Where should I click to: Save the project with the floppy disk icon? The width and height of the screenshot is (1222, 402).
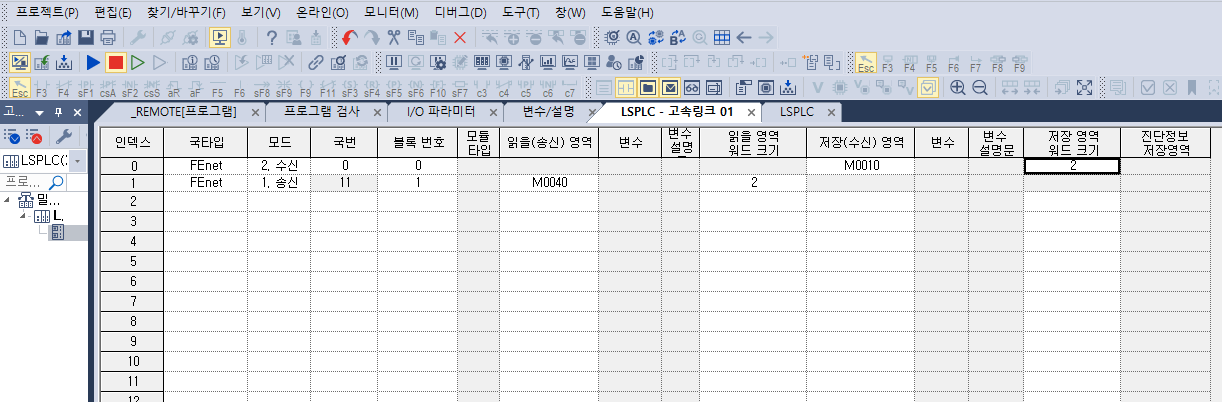pyautogui.click(x=86, y=38)
